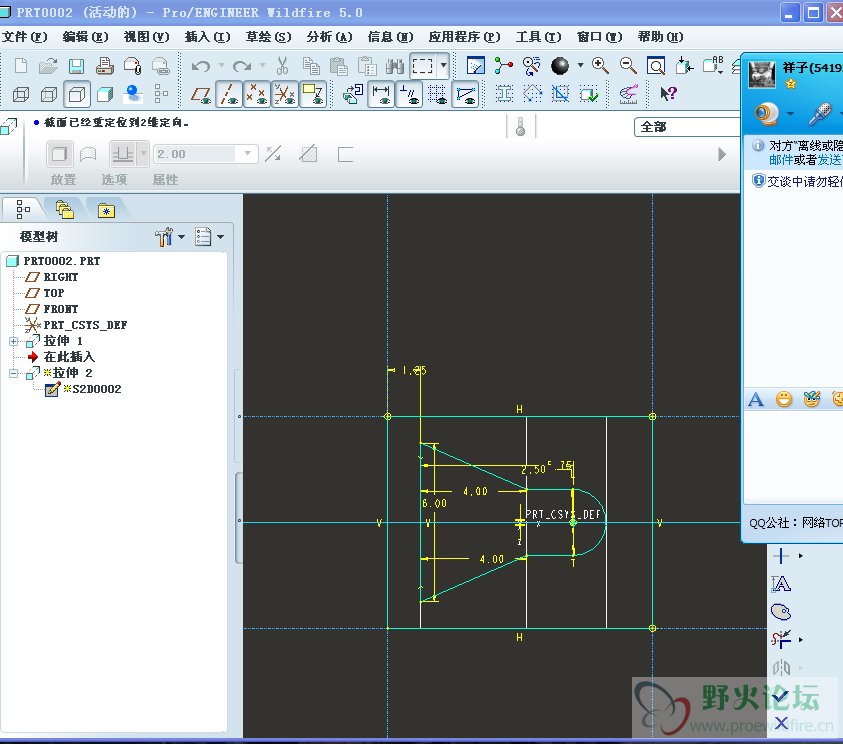Click the overlapping geometry check icon
The width and height of the screenshot is (843, 744).
560,94
